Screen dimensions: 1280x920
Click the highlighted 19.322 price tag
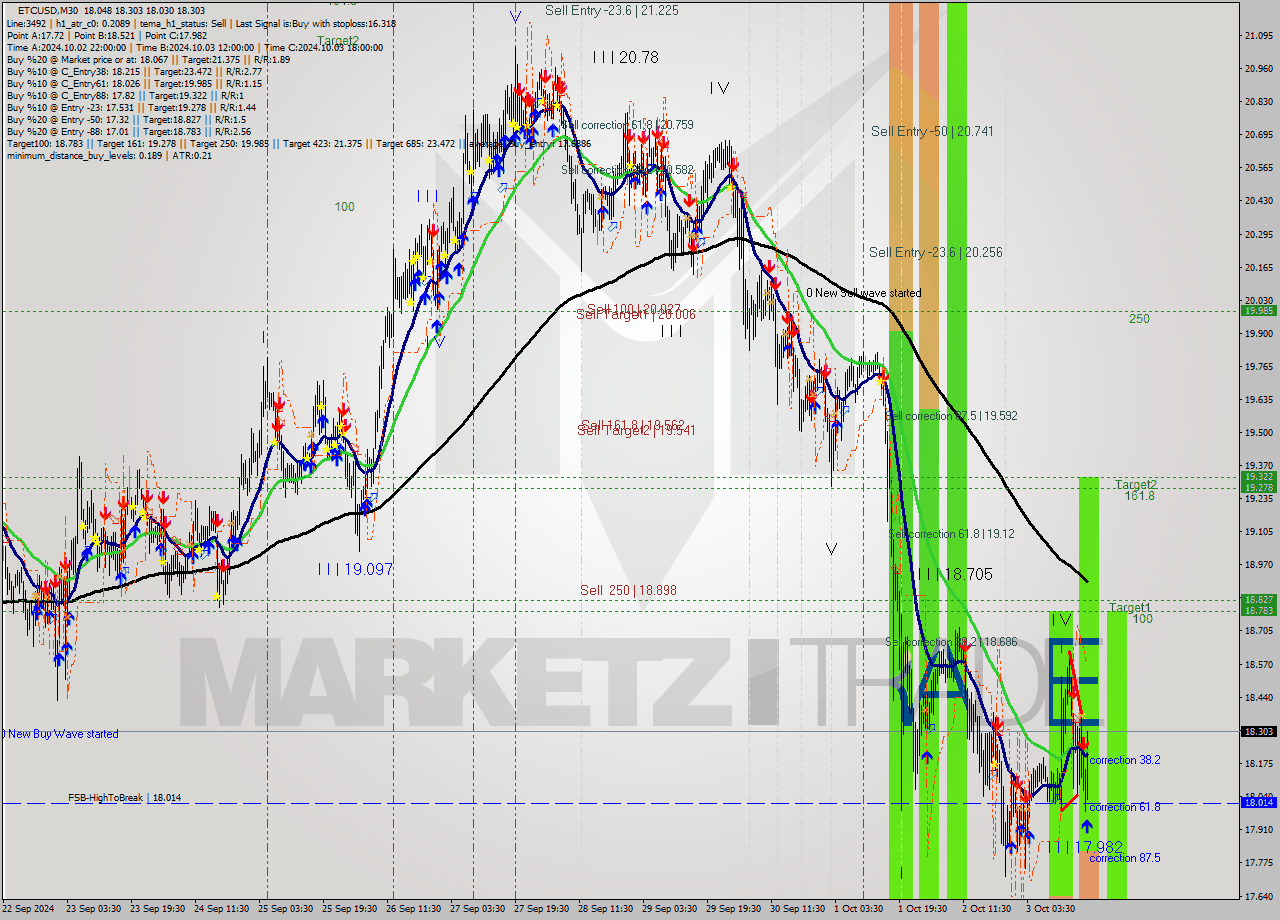1258,477
